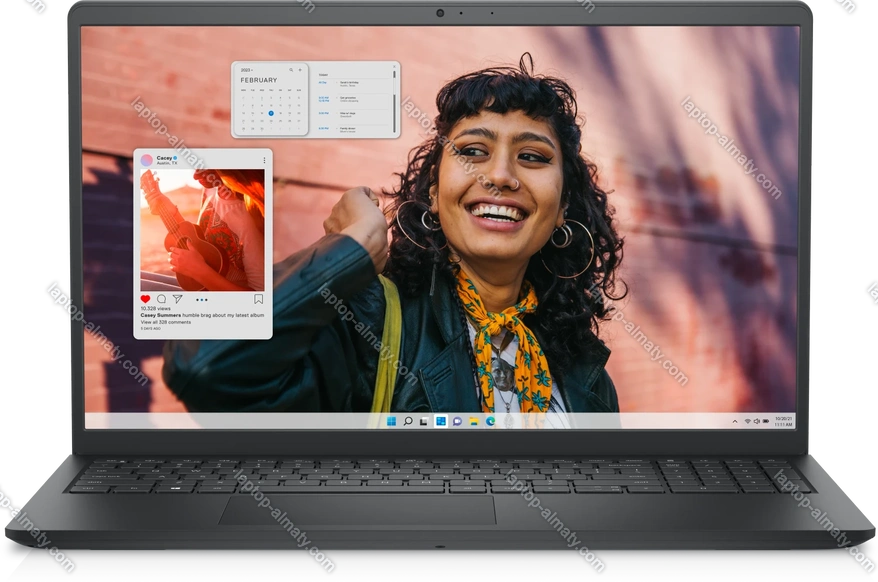Open Microsoft Edge from the taskbar
The width and height of the screenshot is (878, 582).
(x=490, y=421)
